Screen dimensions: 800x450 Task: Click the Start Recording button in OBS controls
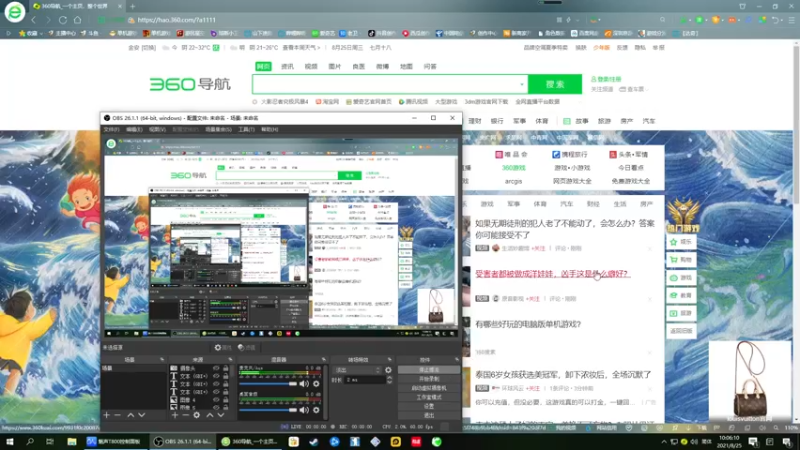coord(429,379)
